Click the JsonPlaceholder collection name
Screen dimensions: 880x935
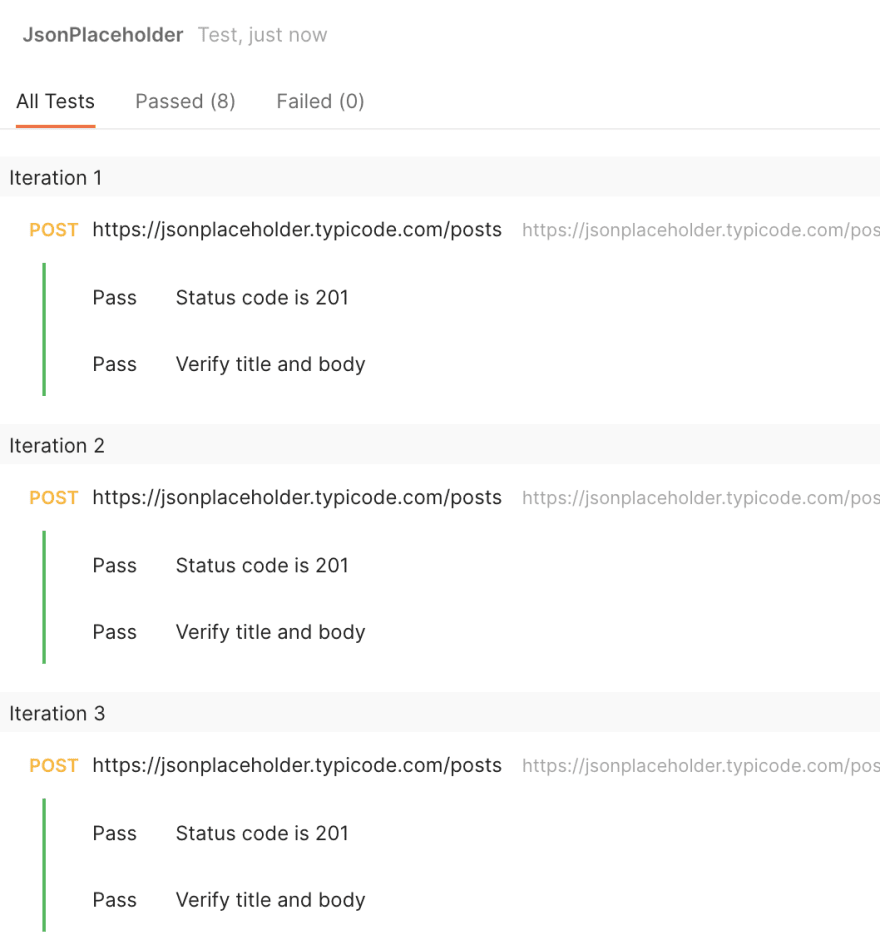pos(103,35)
